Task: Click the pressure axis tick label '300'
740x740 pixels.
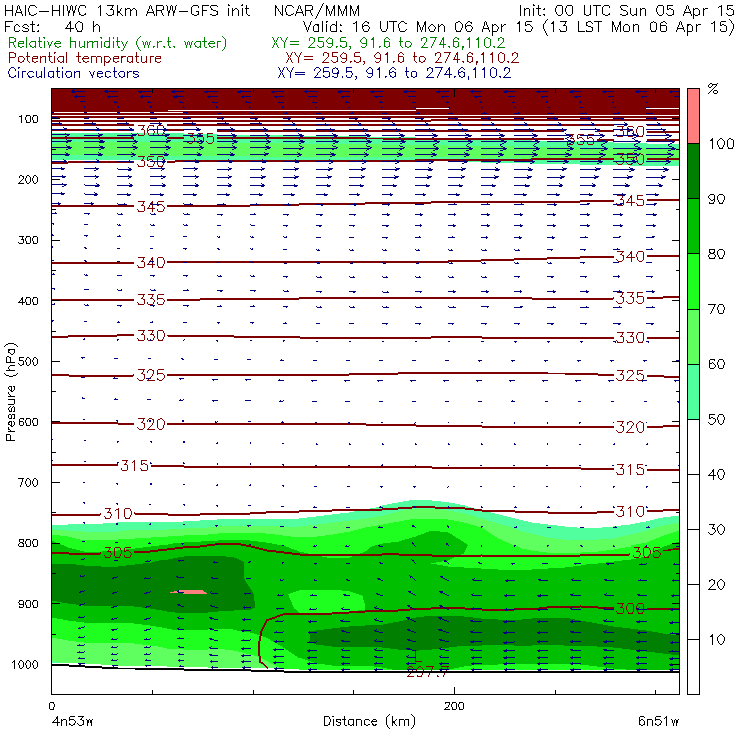Action: (x=28, y=240)
